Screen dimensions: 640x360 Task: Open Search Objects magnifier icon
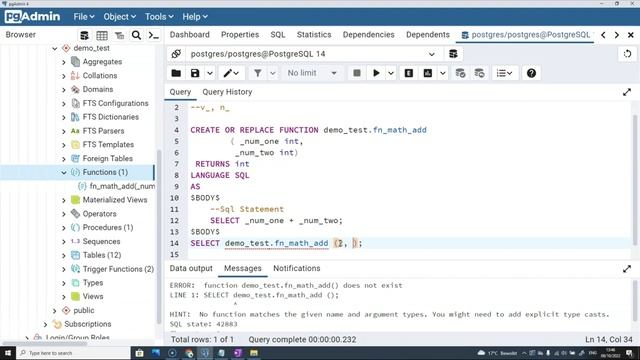[136, 36]
